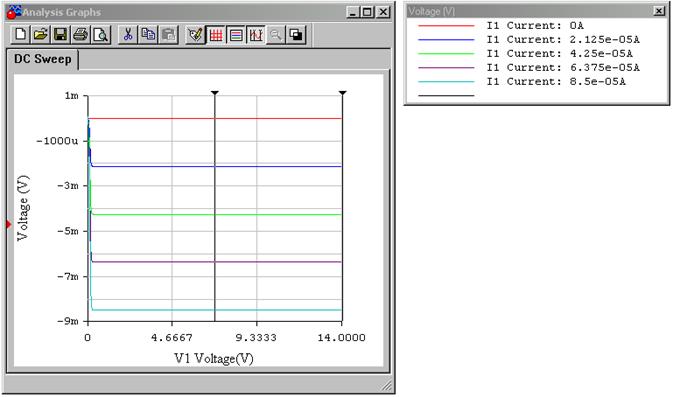The height and width of the screenshot is (397, 673).
Task: Click the 'Voltage (V)' y-axis label
Action: pyautogui.click(x=23, y=208)
